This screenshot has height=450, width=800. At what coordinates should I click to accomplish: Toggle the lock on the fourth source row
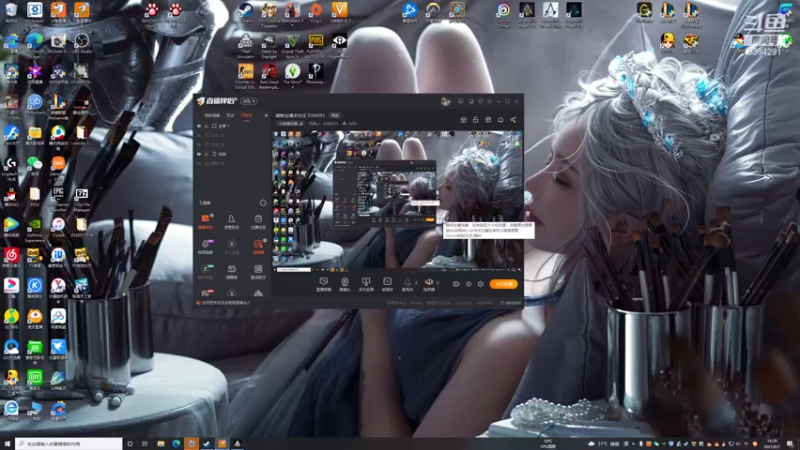(207, 154)
